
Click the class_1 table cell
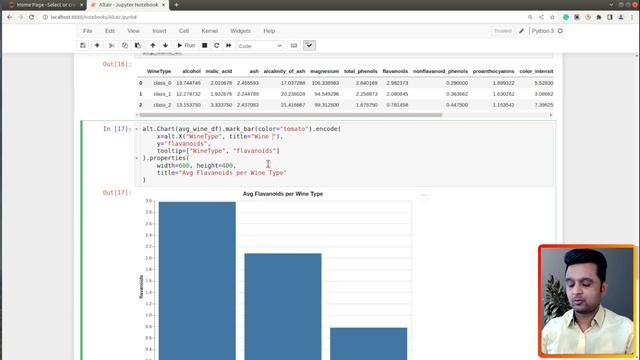162,94
